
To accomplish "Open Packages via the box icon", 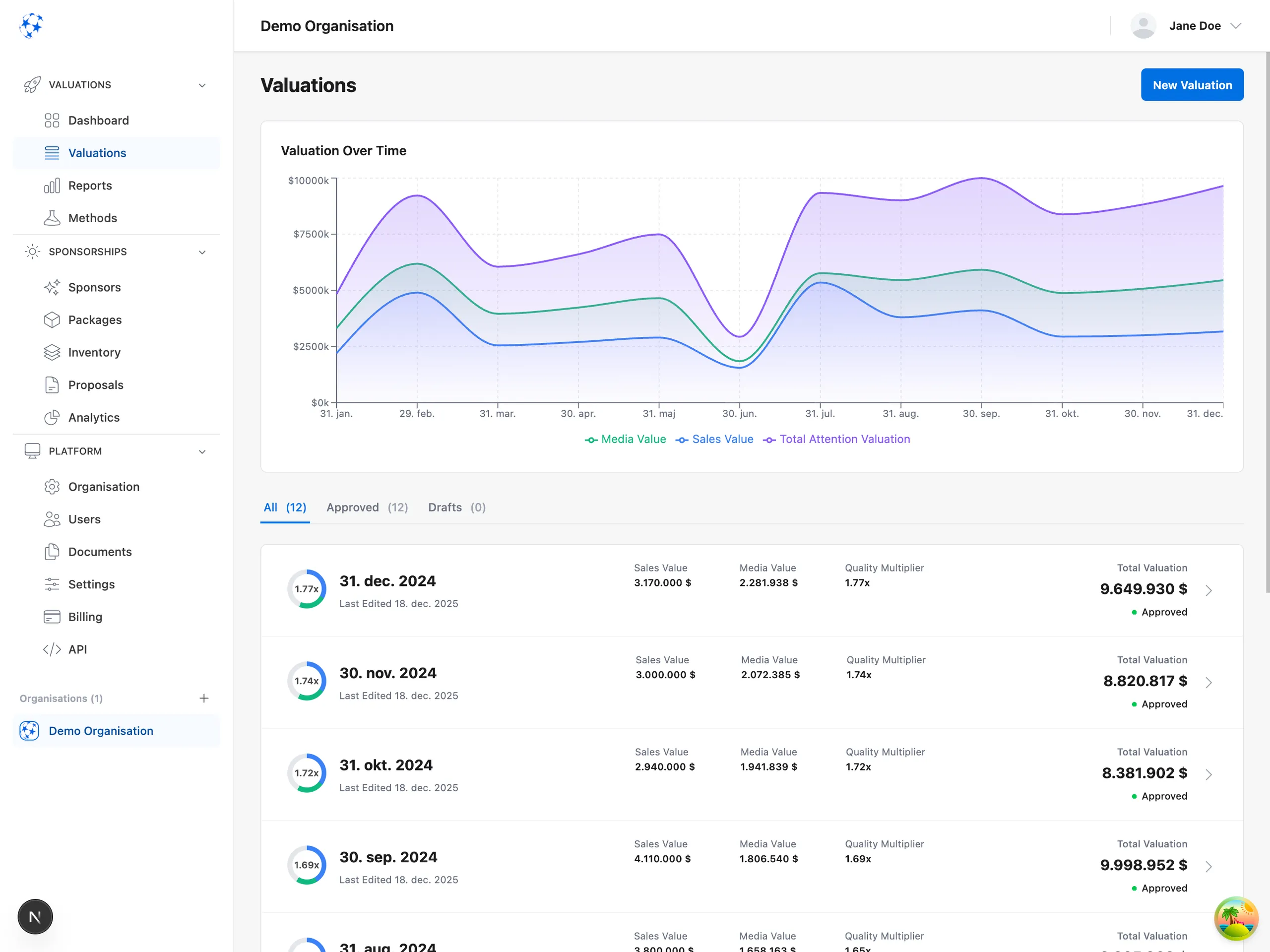I will pyautogui.click(x=52, y=319).
